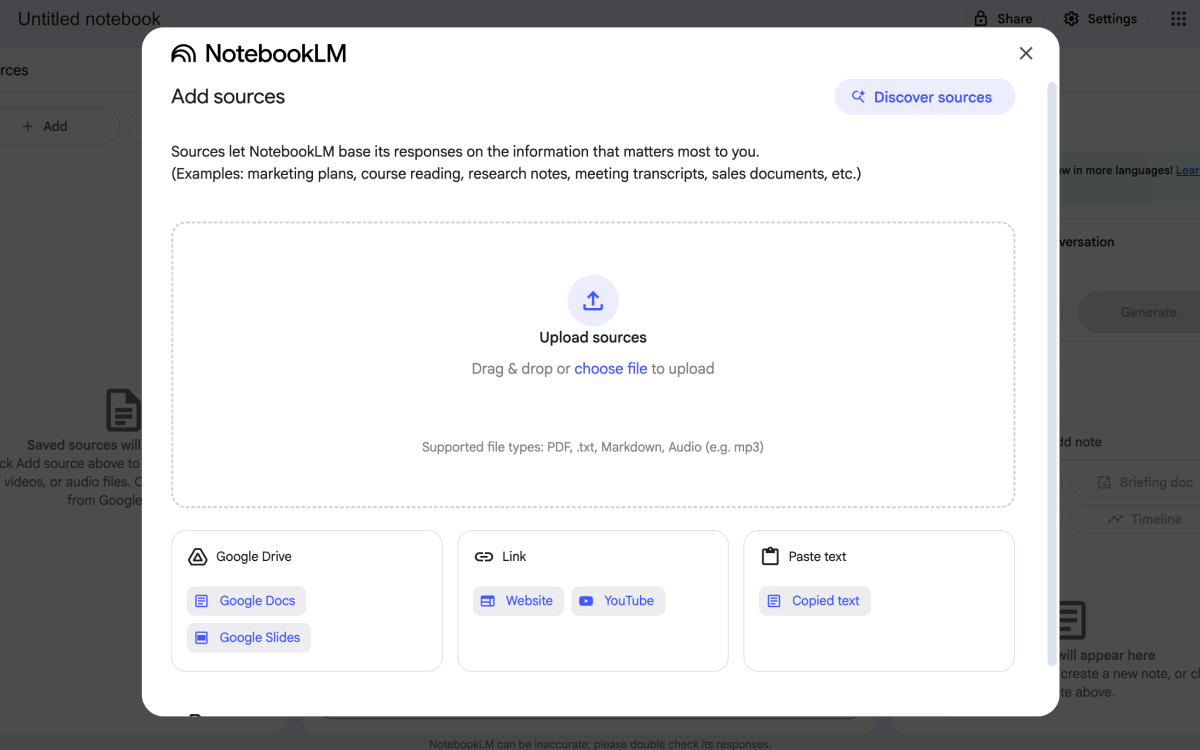Click the sparkle icon in Discover sources
The image size is (1200, 750).
pyautogui.click(x=858, y=97)
